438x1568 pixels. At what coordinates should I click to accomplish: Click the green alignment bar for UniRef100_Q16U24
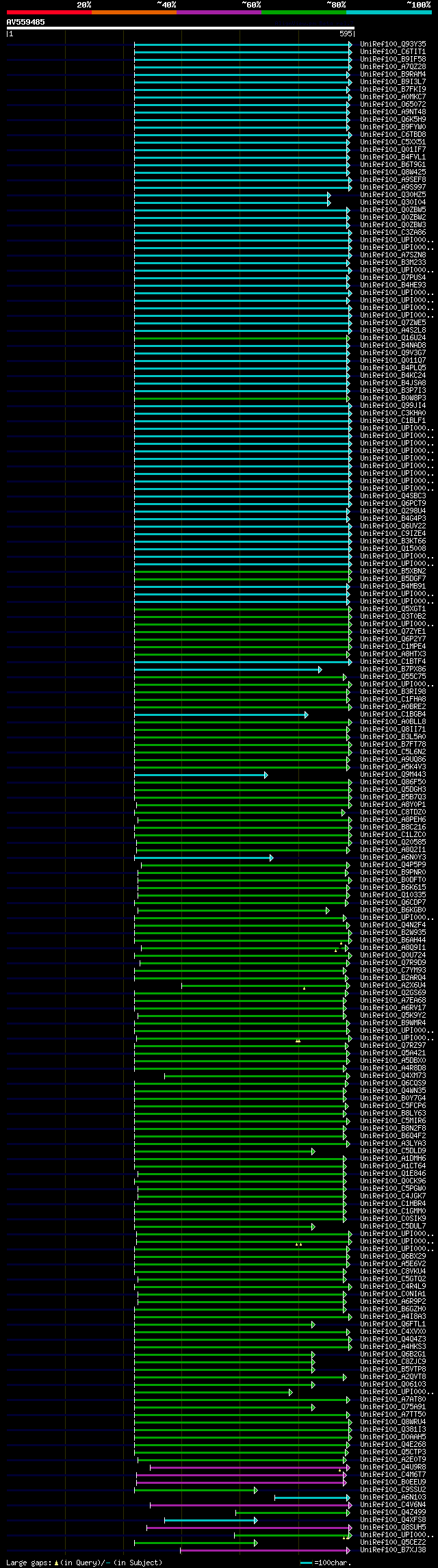(x=242, y=338)
